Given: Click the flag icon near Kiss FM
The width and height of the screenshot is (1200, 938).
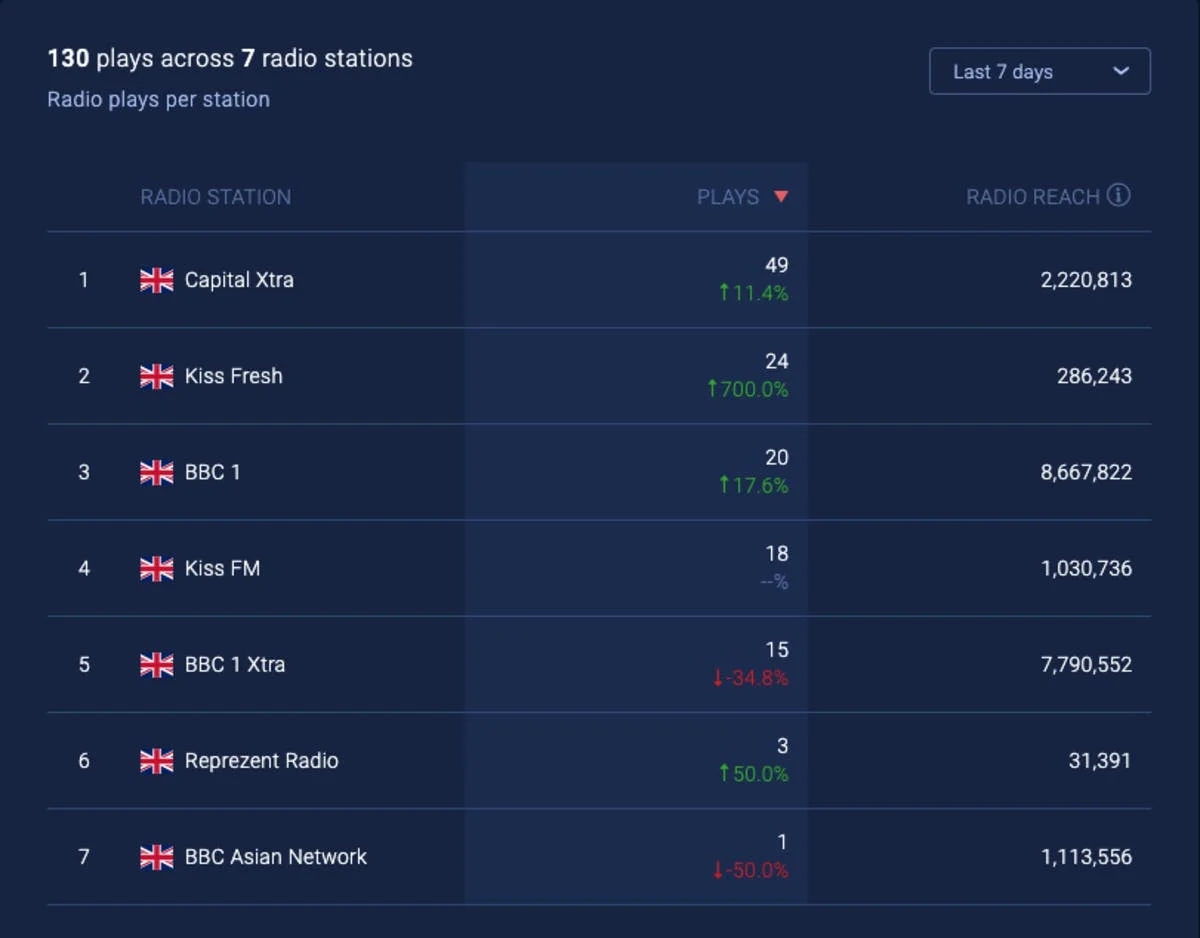Looking at the screenshot, I should click(x=156, y=569).
